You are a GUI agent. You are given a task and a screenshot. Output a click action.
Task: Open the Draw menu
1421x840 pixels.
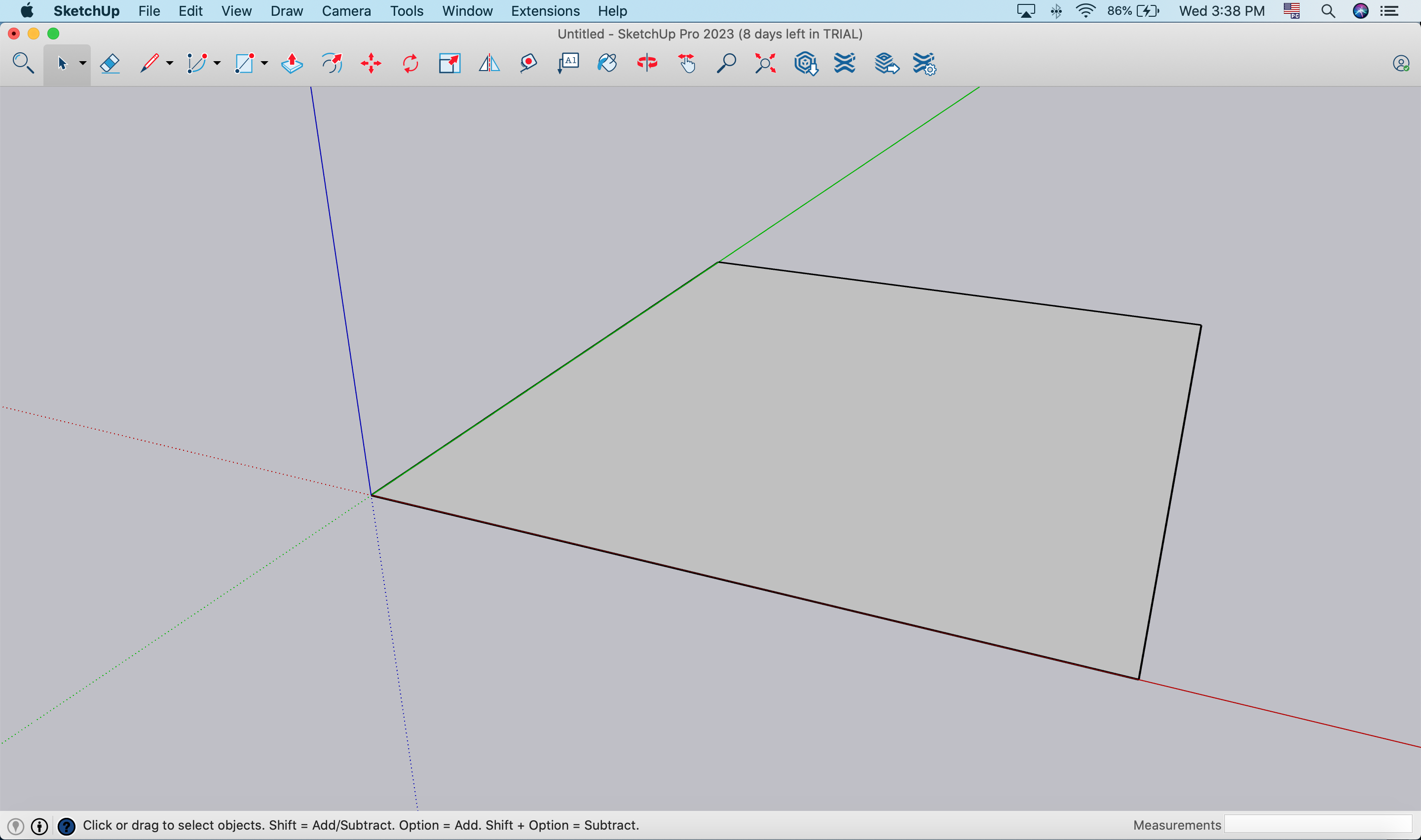point(287,11)
